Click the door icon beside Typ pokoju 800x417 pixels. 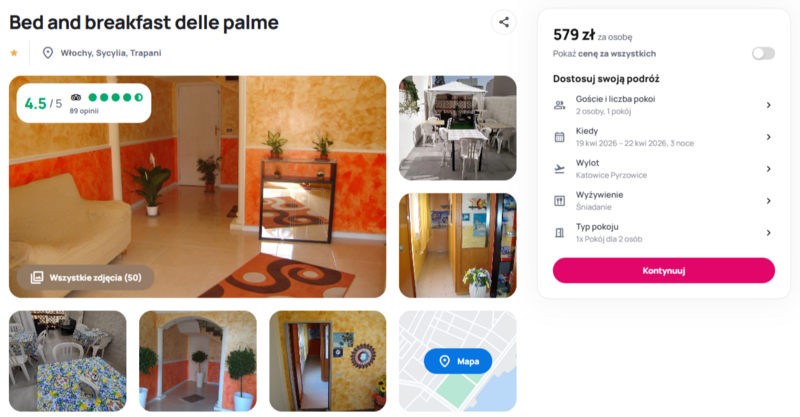click(560, 233)
